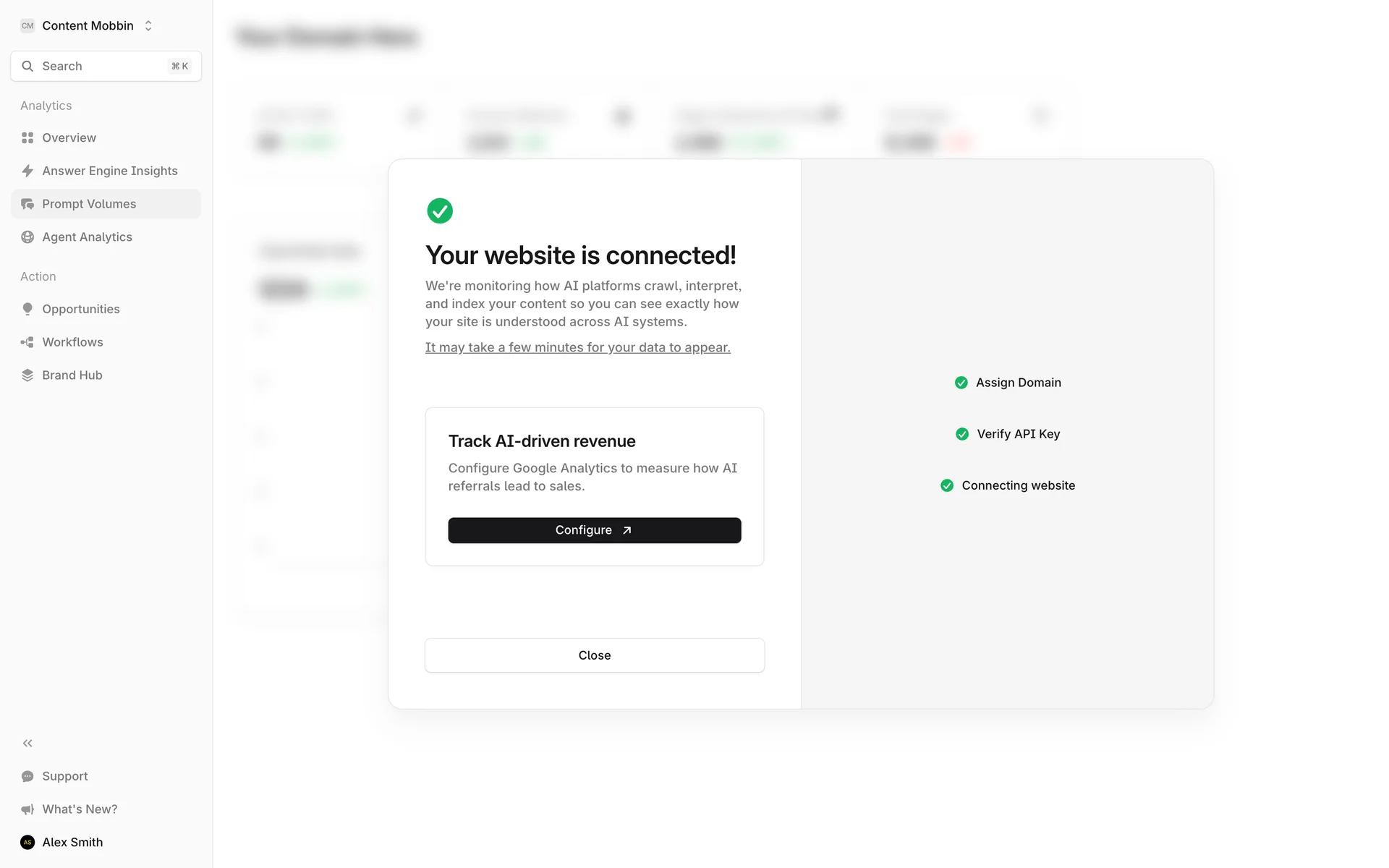Click the data may take minutes link
Viewport: 1389px width, 868px height.
pos(577,347)
